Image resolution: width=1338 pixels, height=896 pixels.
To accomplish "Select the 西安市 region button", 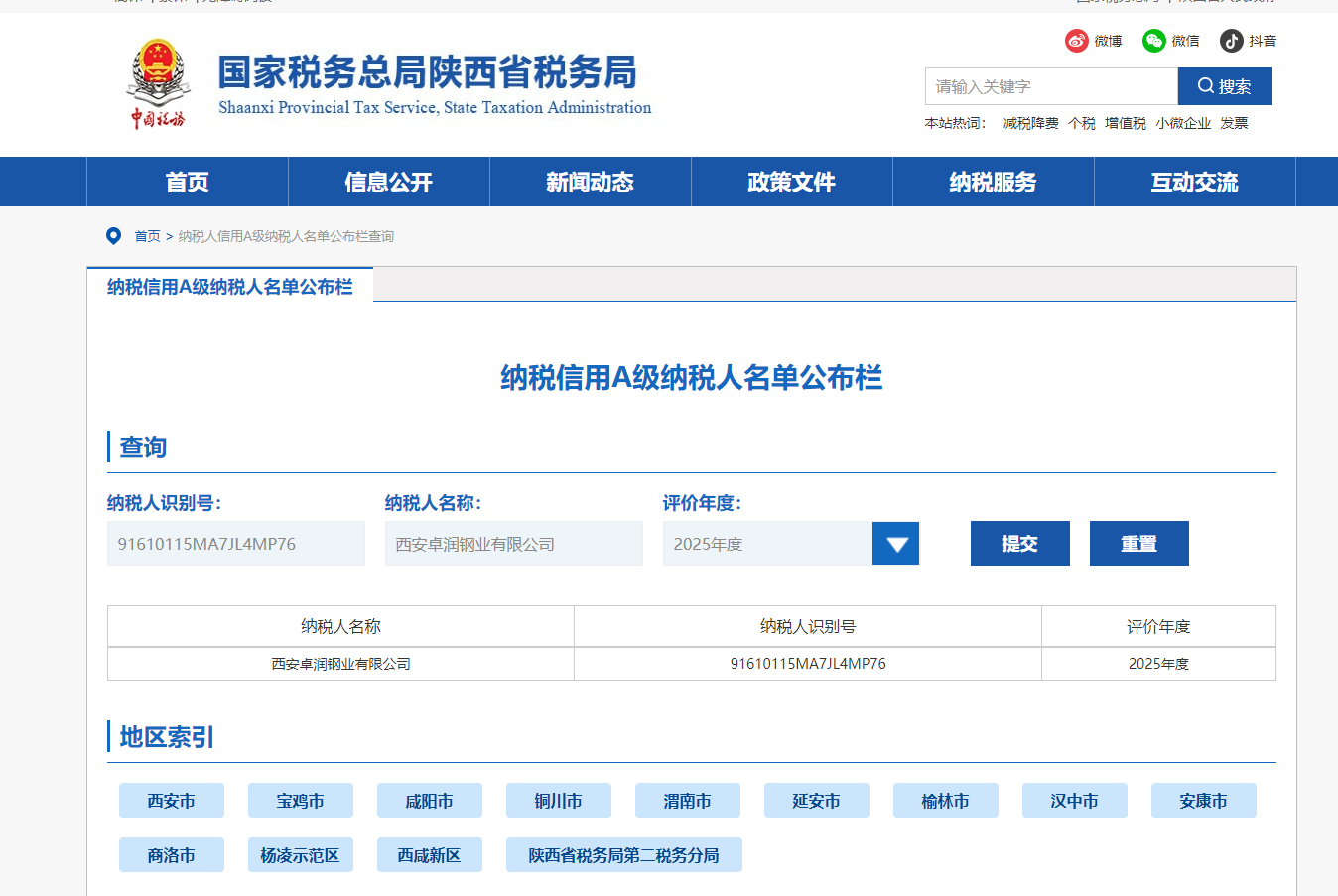I will tap(172, 801).
